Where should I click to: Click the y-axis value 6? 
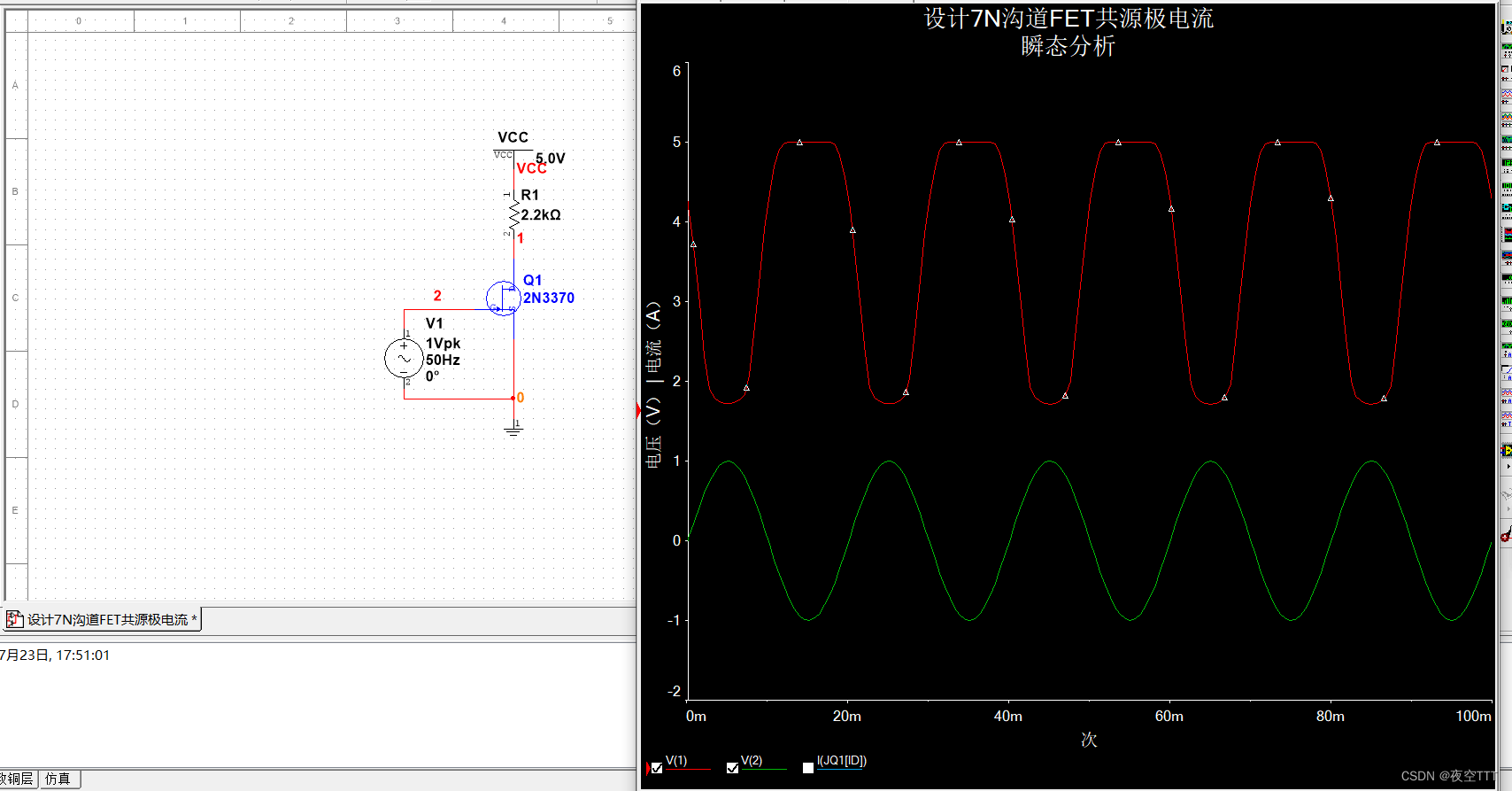pos(677,71)
